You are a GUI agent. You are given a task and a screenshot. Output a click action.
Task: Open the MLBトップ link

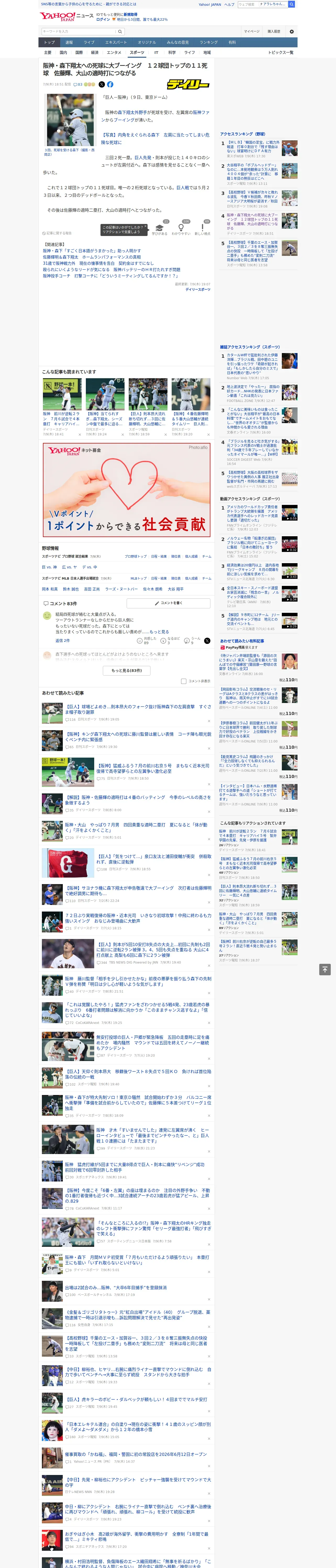pyautogui.click(x=138, y=578)
